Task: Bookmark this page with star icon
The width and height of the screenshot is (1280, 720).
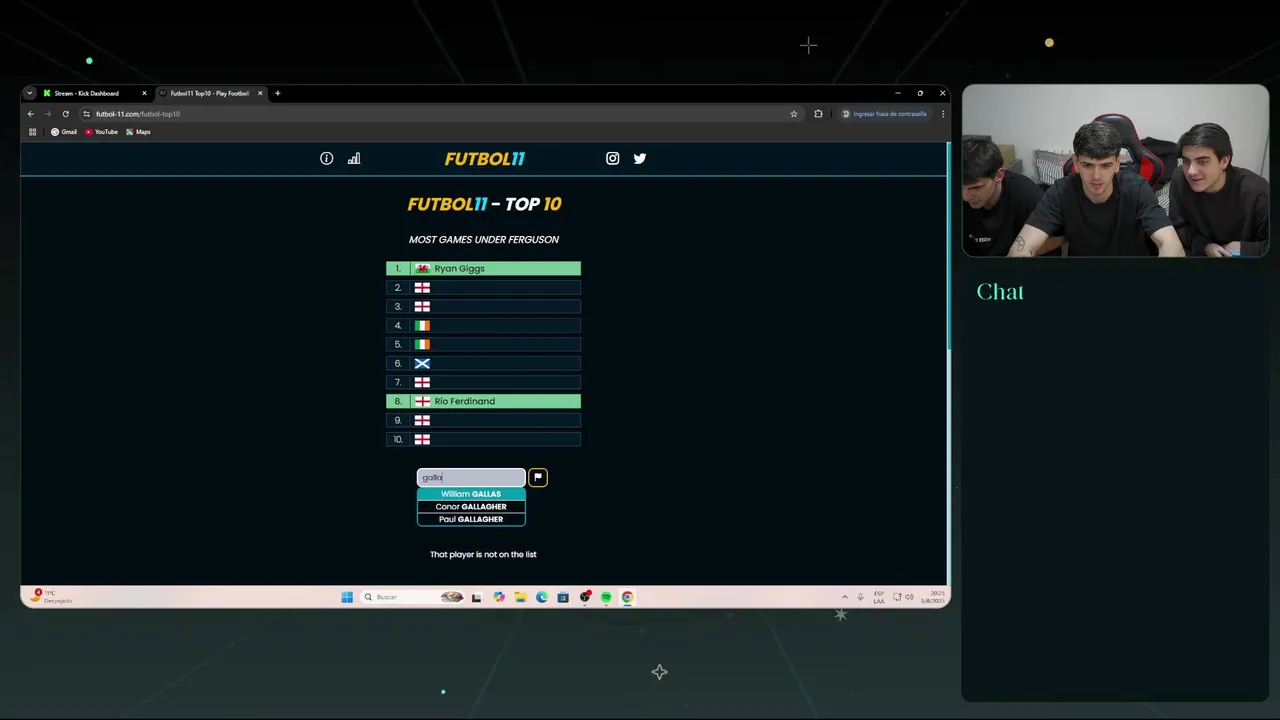Action: point(794,114)
